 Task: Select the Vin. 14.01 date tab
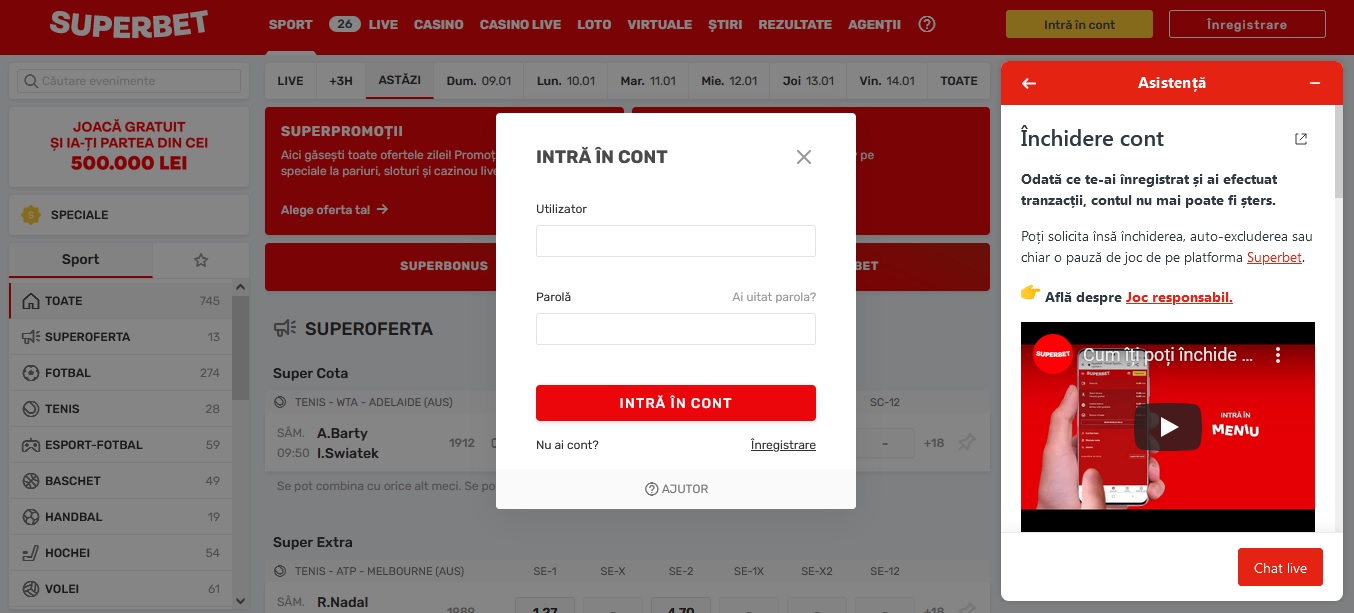point(887,81)
